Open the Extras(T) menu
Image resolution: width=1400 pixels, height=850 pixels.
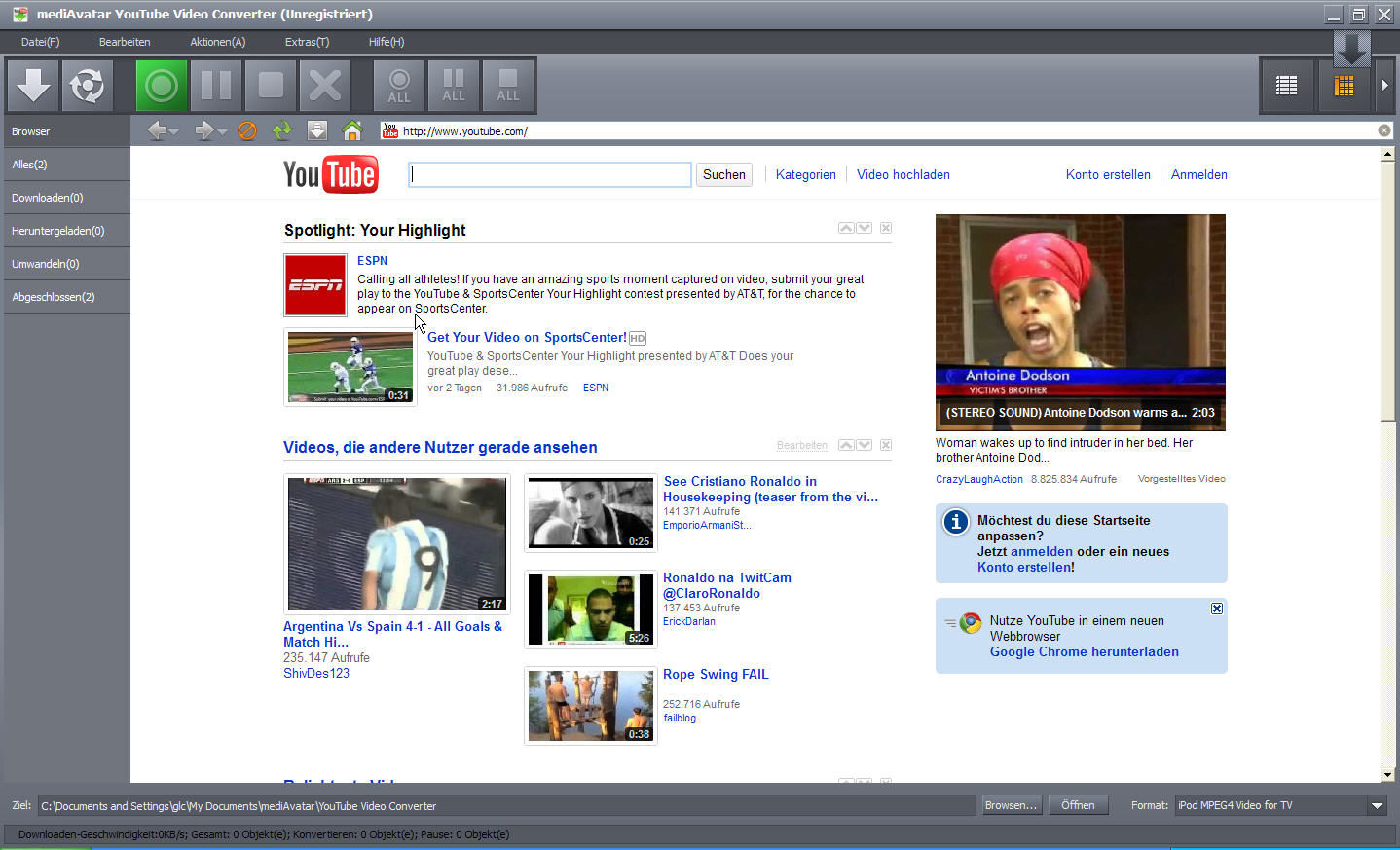point(307,42)
